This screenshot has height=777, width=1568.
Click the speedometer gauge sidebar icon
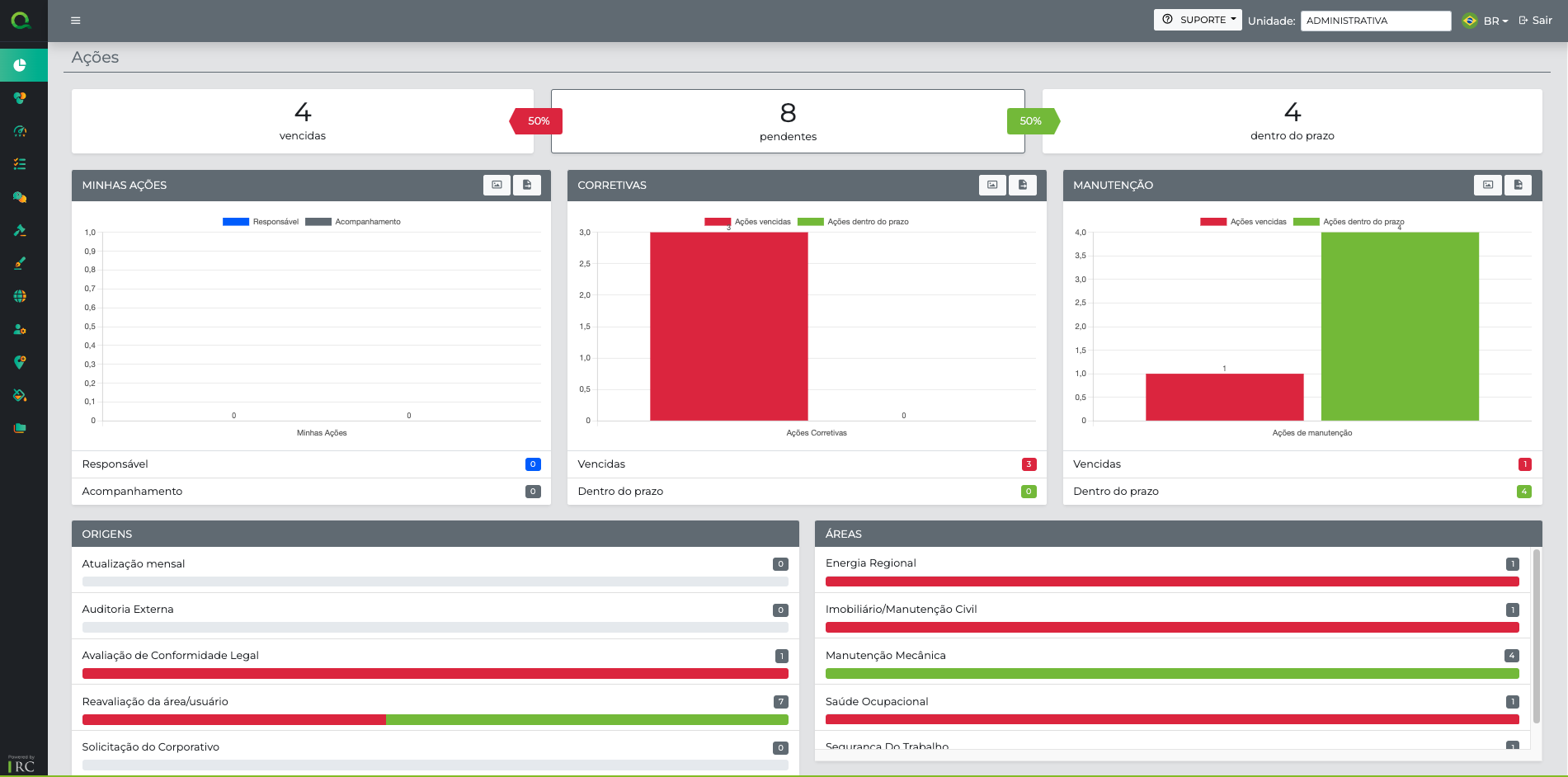(x=20, y=131)
